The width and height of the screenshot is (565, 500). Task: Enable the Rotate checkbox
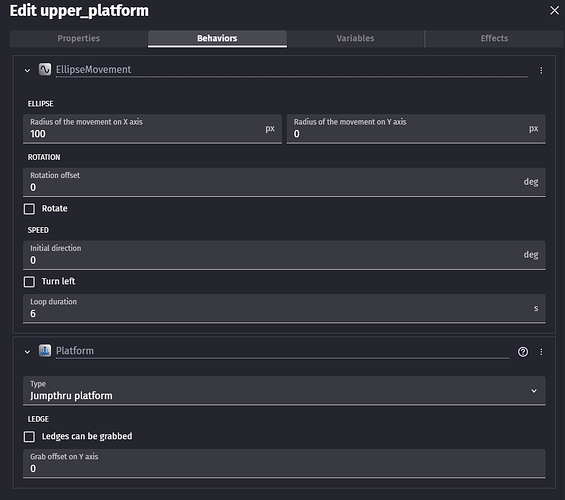point(29,209)
